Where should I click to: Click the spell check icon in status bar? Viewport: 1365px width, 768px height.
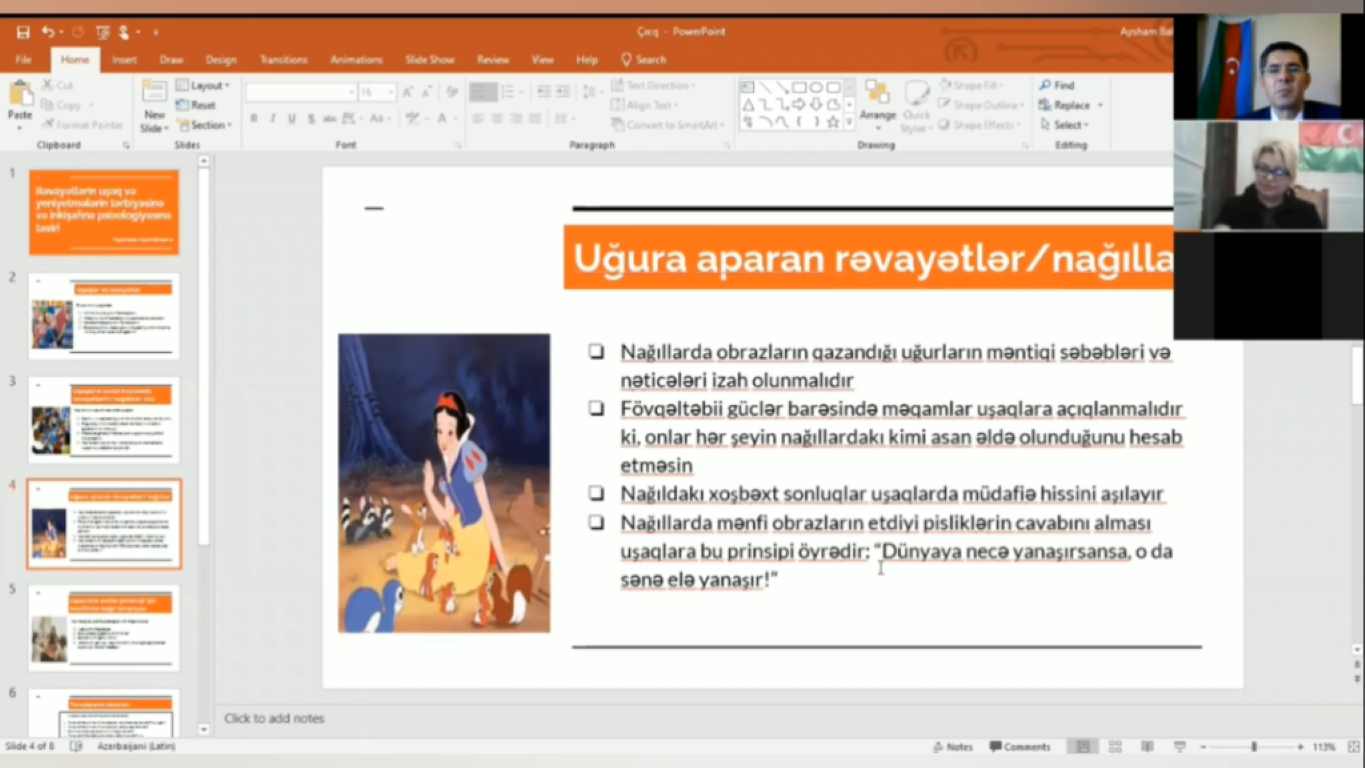point(76,747)
